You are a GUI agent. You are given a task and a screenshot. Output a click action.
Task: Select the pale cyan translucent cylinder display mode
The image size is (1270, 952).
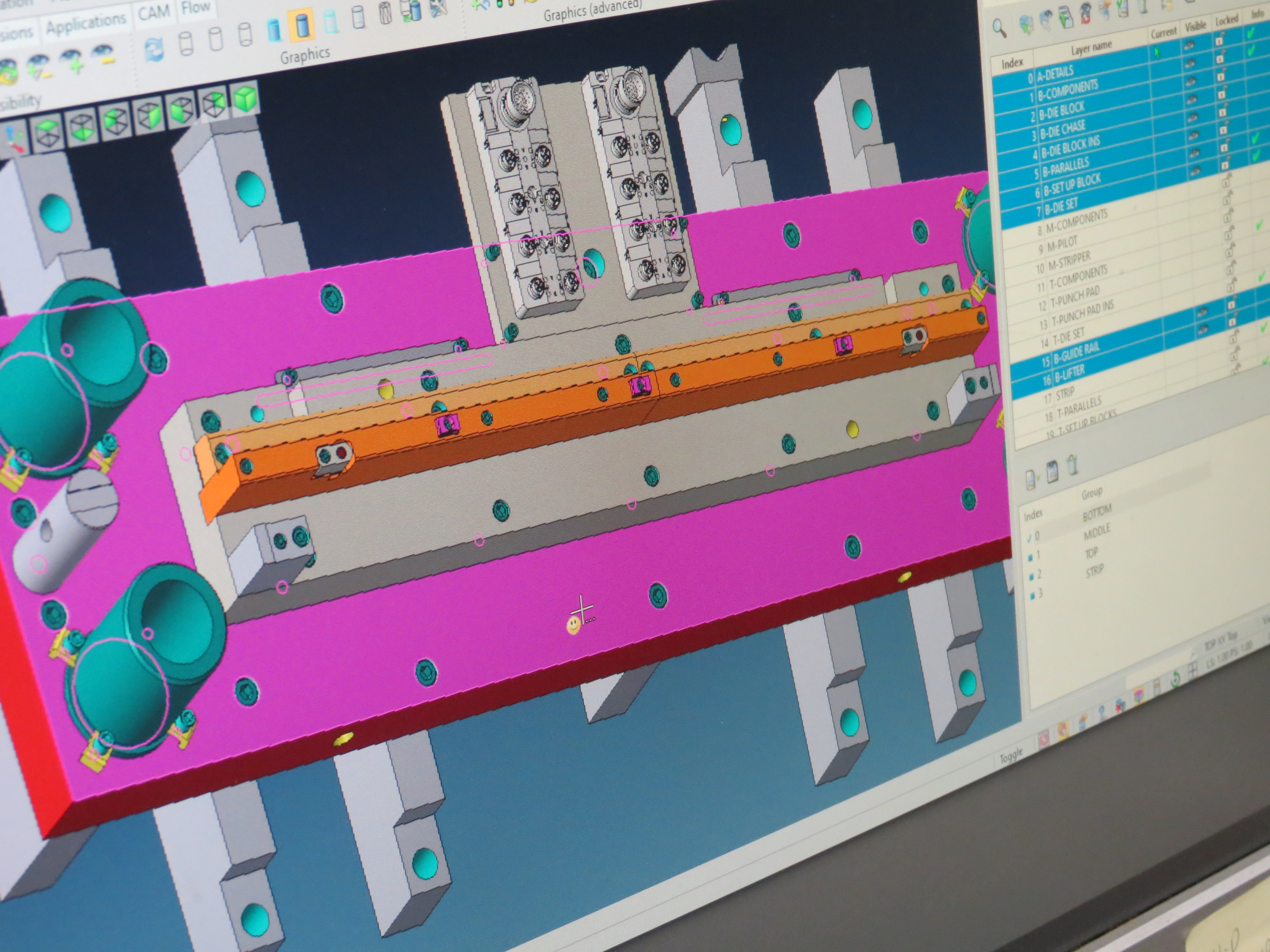point(331,22)
